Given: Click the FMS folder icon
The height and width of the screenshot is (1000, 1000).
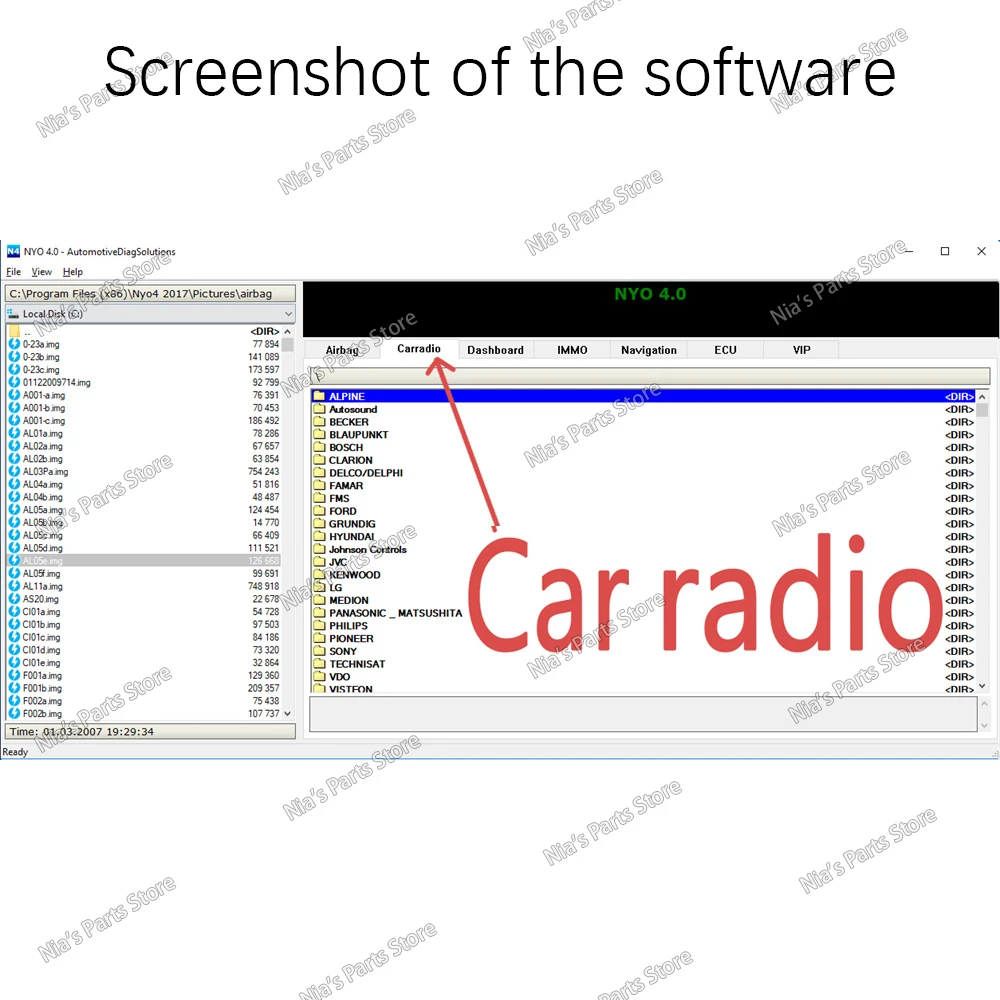Looking at the screenshot, I should click(x=320, y=498).
